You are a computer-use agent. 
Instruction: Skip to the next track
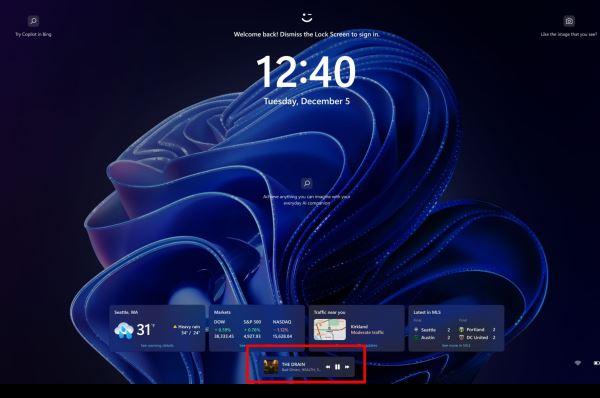[347, 367]
